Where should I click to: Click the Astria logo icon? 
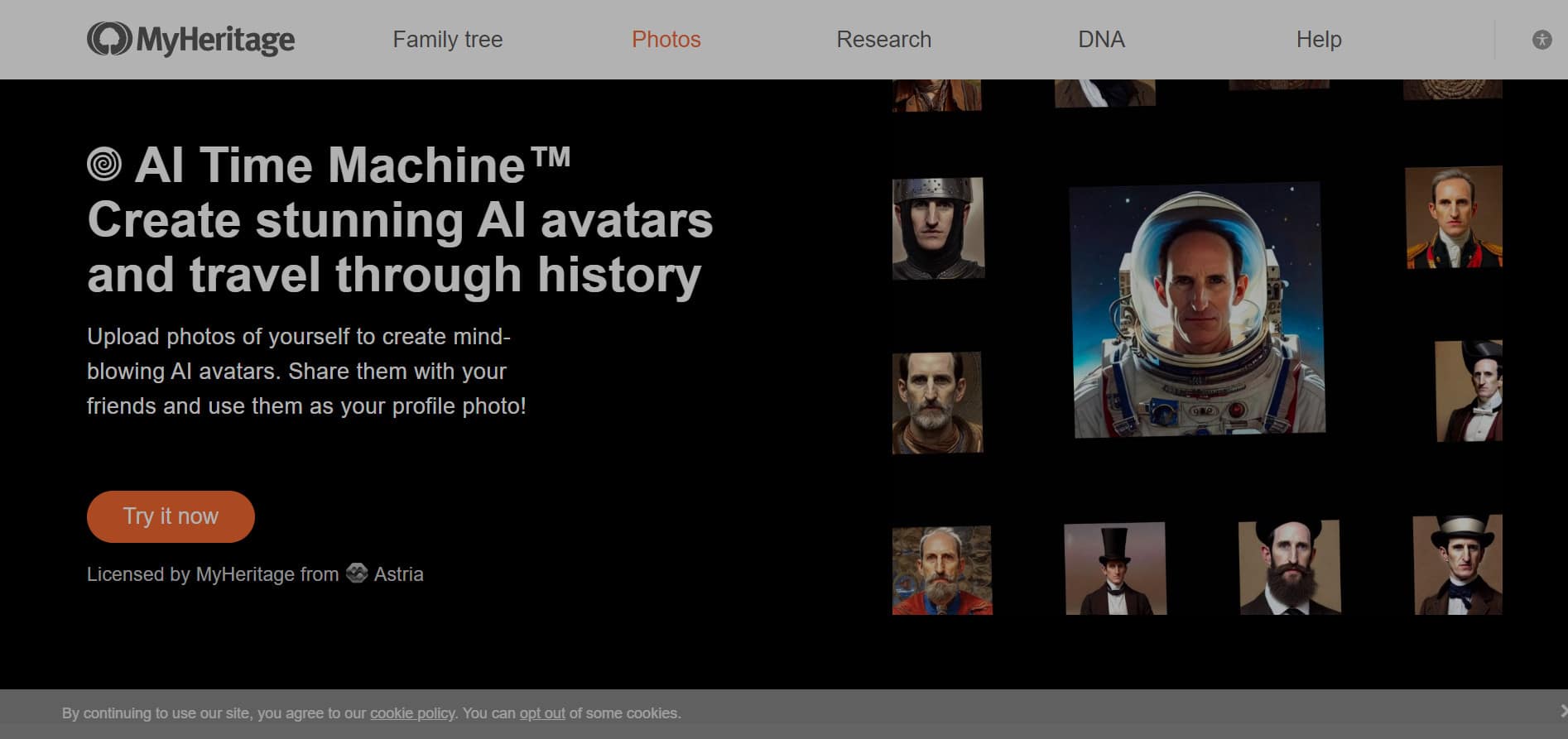point(357,573)
